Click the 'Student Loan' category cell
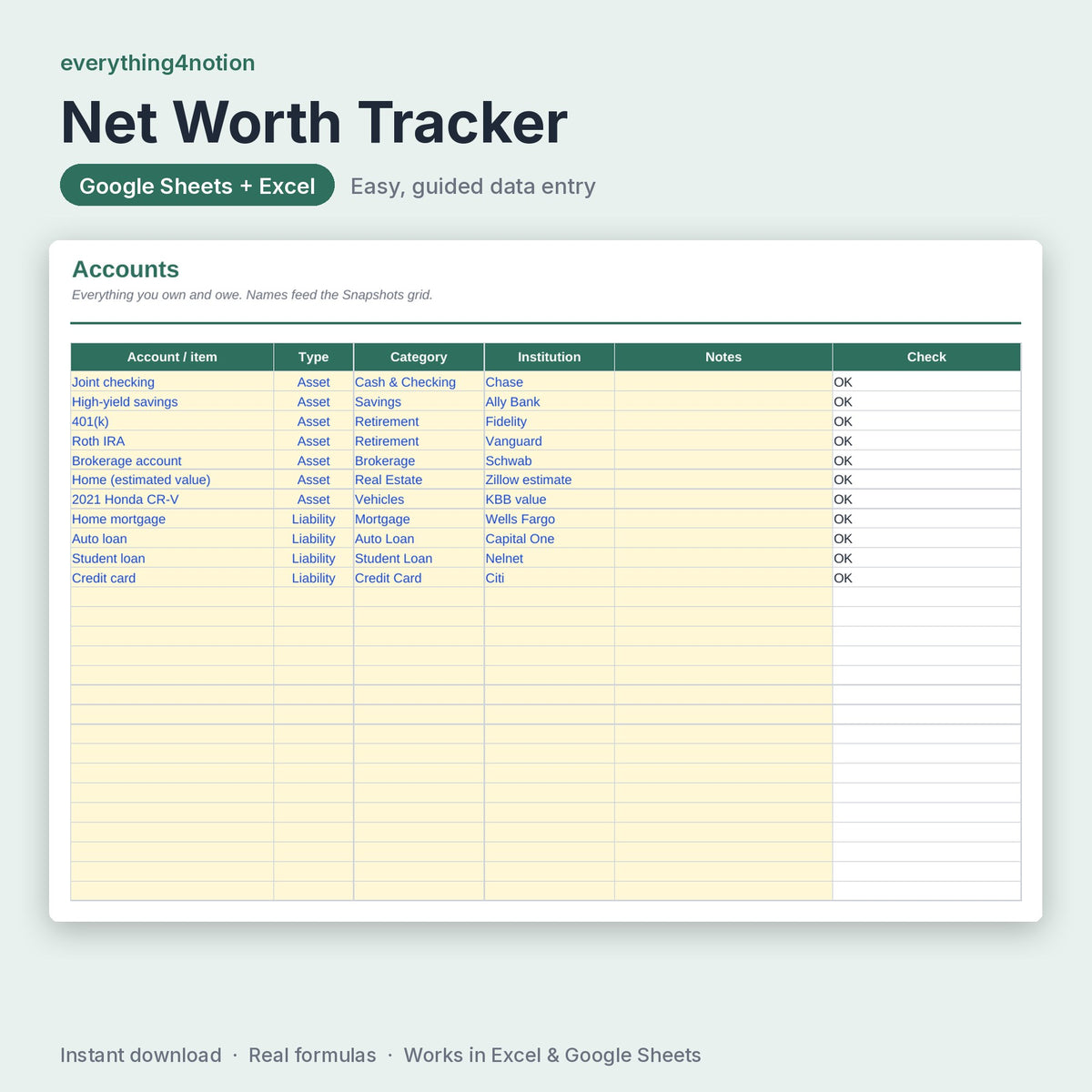This screenshot has width=1092, height=1092. tap(419, 558)
